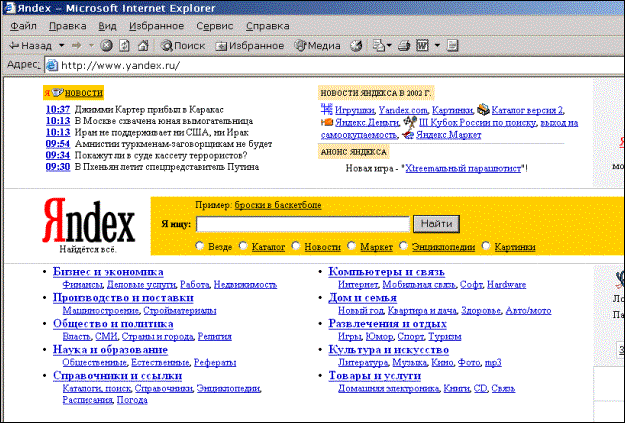This screenshot has height=423, width=625.
Task: Select the Энциклопедии radio button
Action: coord(403,246)
